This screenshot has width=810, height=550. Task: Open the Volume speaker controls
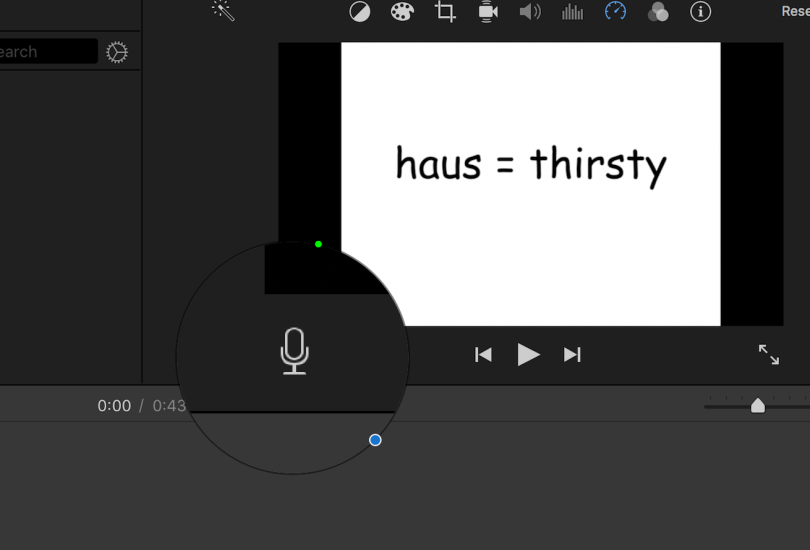coord(530,12)
